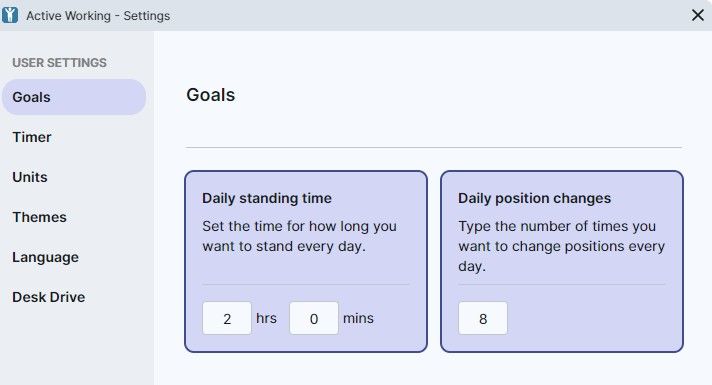Select the Daily position changes card title
Viewport: 712px width, 385px height.
534,198
